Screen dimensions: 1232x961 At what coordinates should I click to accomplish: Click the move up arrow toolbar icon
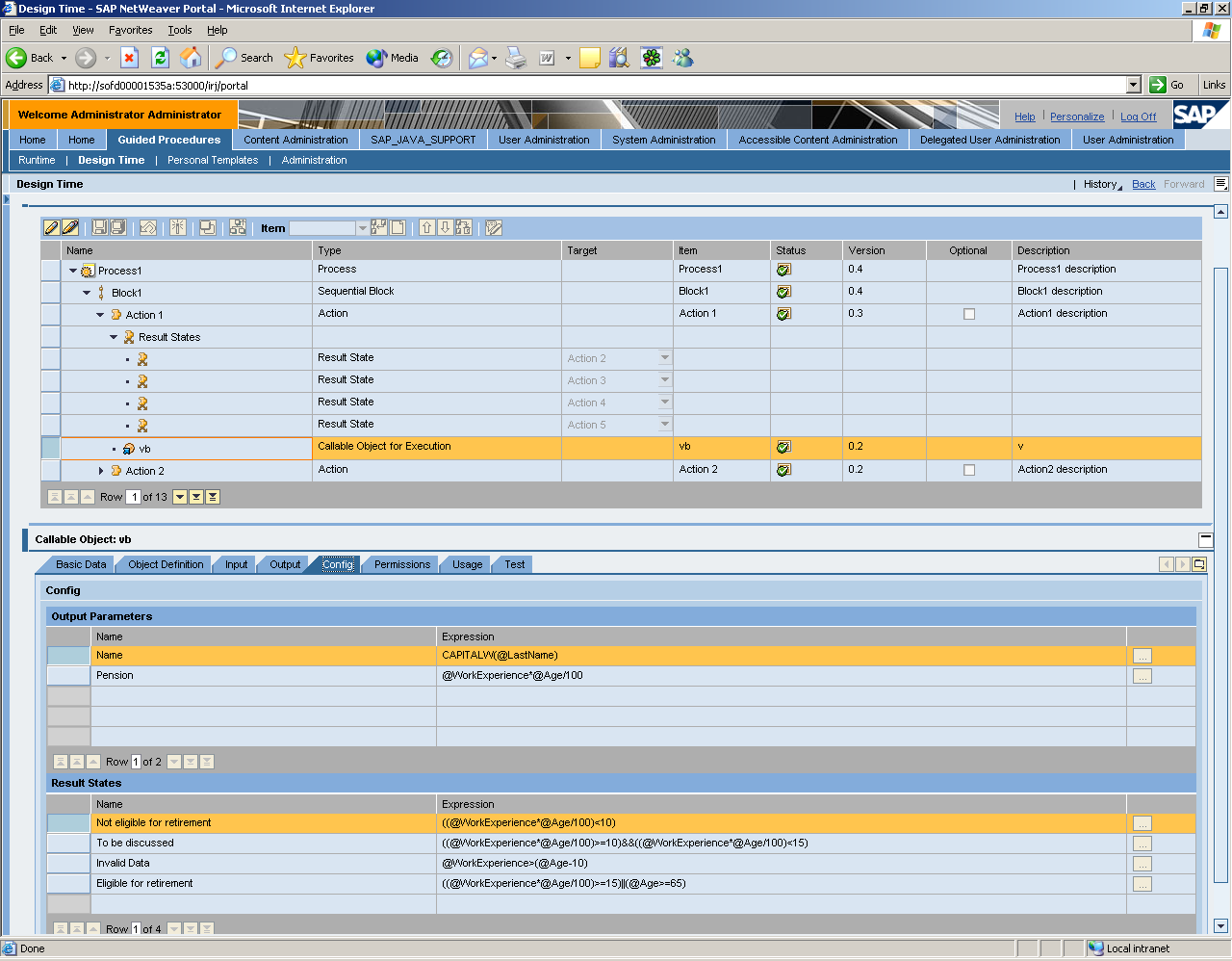pos(427,228)
